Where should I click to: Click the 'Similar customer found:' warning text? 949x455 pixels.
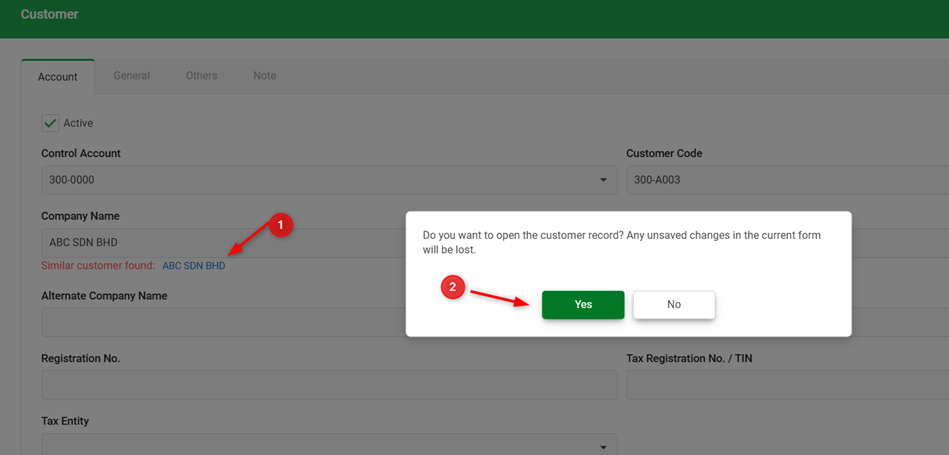(98, 266)
